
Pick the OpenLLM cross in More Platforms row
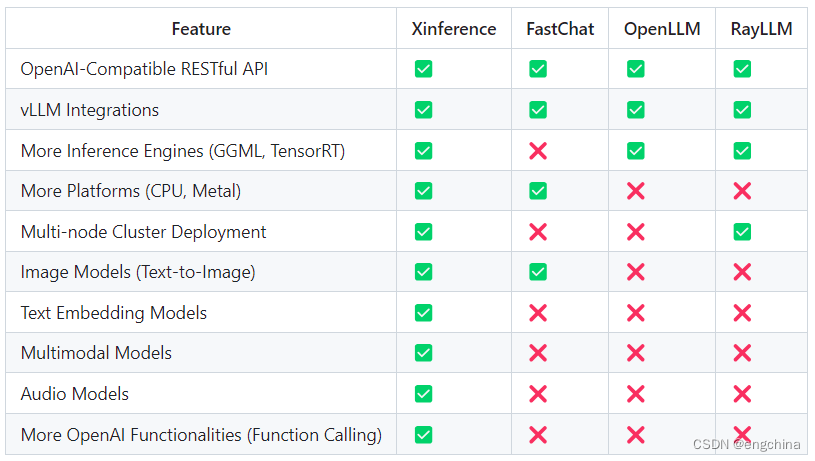click(x=636, y=191)
